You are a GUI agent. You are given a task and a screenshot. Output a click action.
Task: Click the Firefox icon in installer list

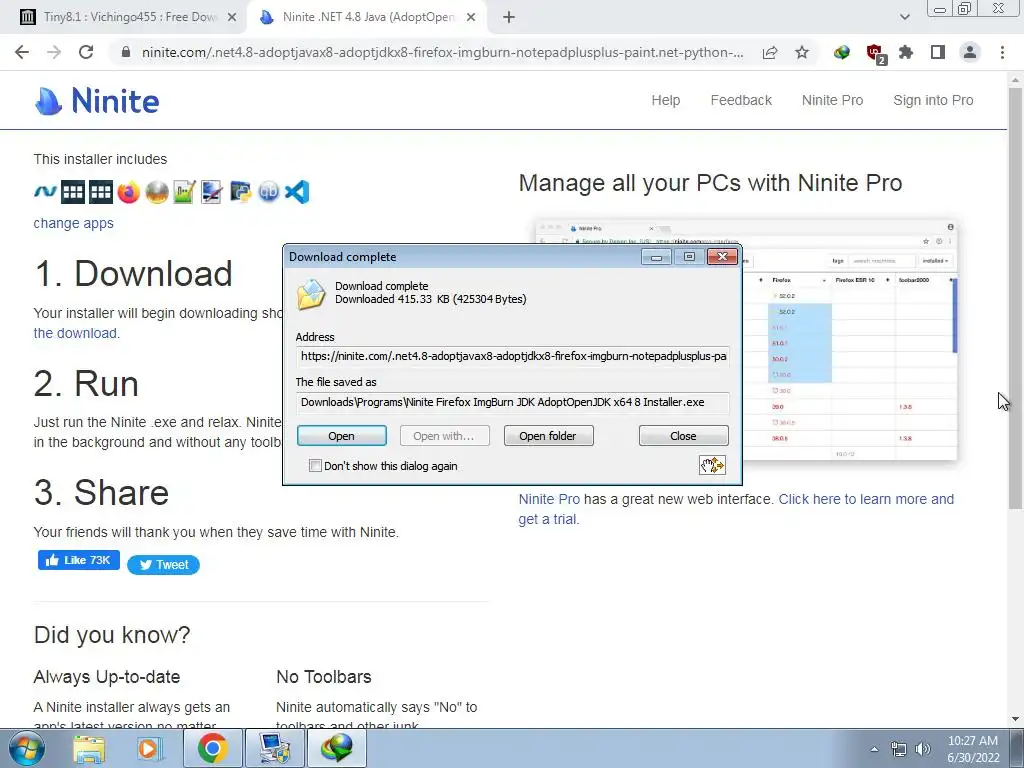(129, 192)
